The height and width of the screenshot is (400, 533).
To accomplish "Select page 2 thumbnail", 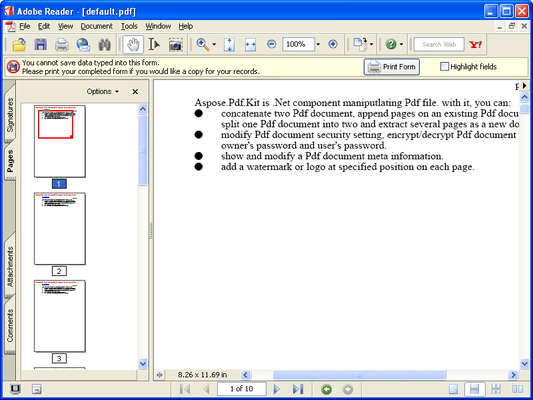I will pos(59,228).
